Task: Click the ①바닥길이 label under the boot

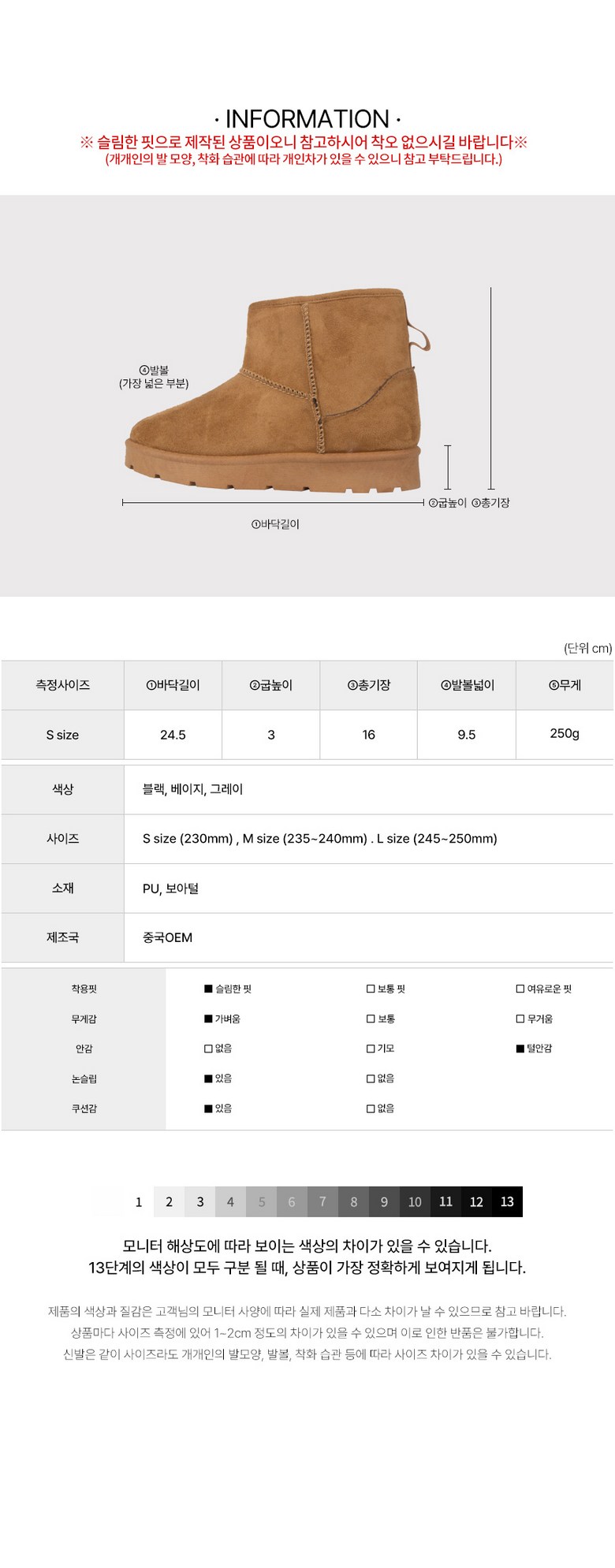Action: pos(275,524)
